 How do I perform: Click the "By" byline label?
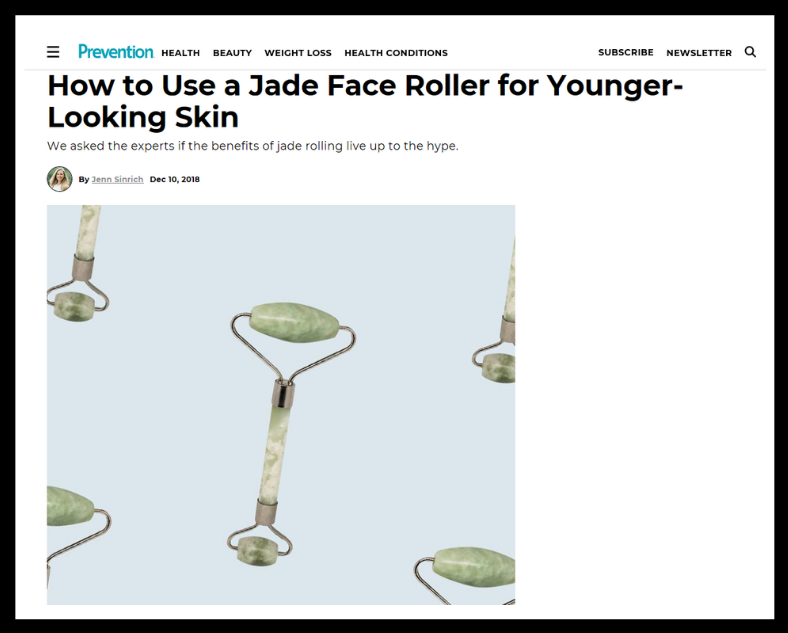pos(83,179)
